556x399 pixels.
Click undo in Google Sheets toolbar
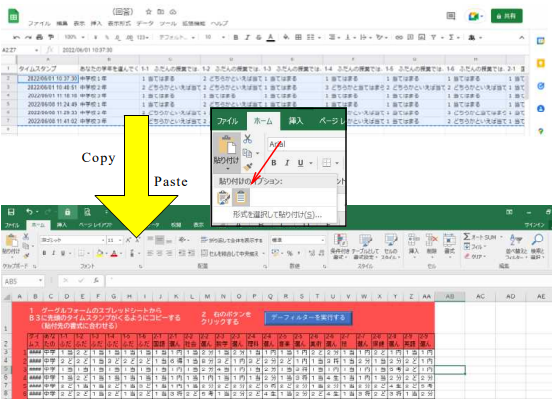point(16,37)
